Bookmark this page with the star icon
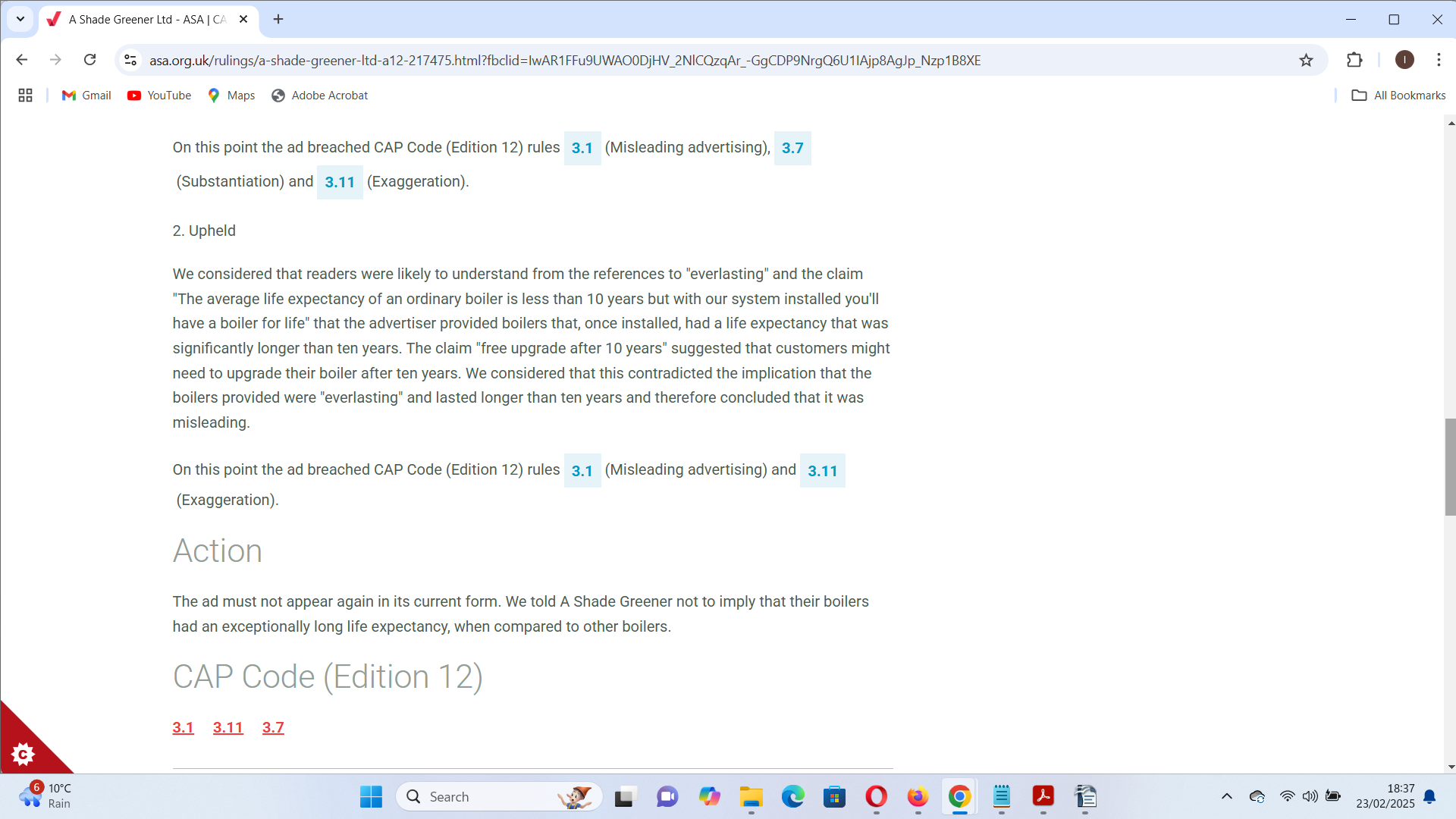This screenshot has height=819, width=1456. coord(1306,60)
